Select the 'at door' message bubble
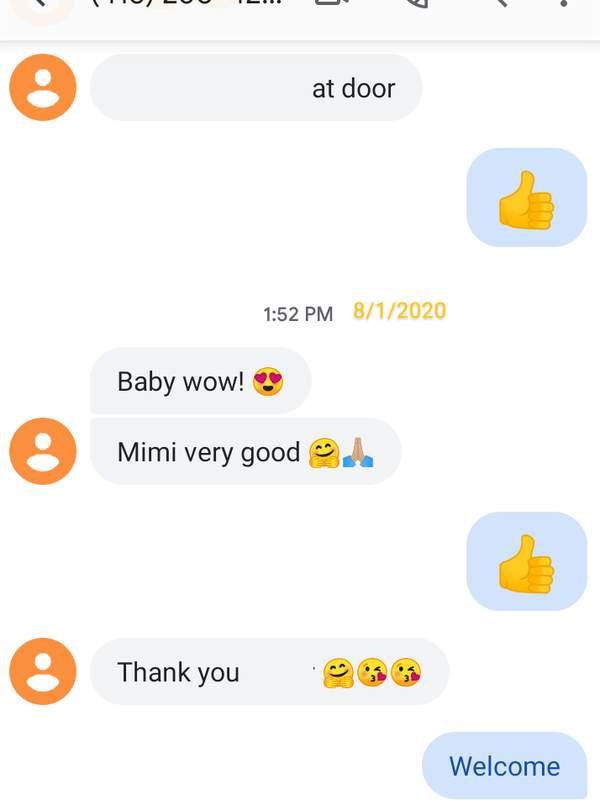Screen dimensions: 600x800 (x=256, y=88)
